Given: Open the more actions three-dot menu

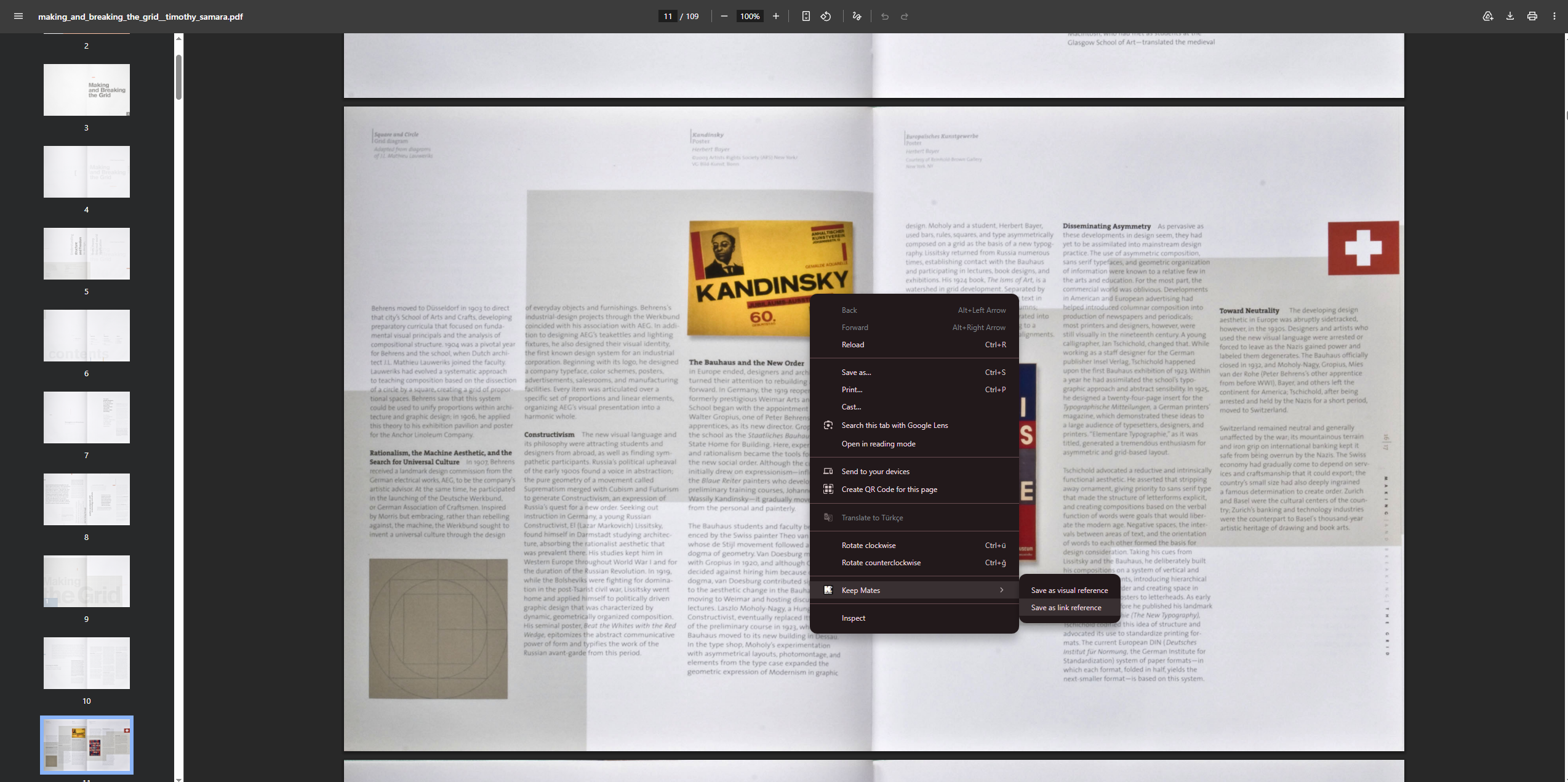Looking at the screenshot, I should 1554,17.
